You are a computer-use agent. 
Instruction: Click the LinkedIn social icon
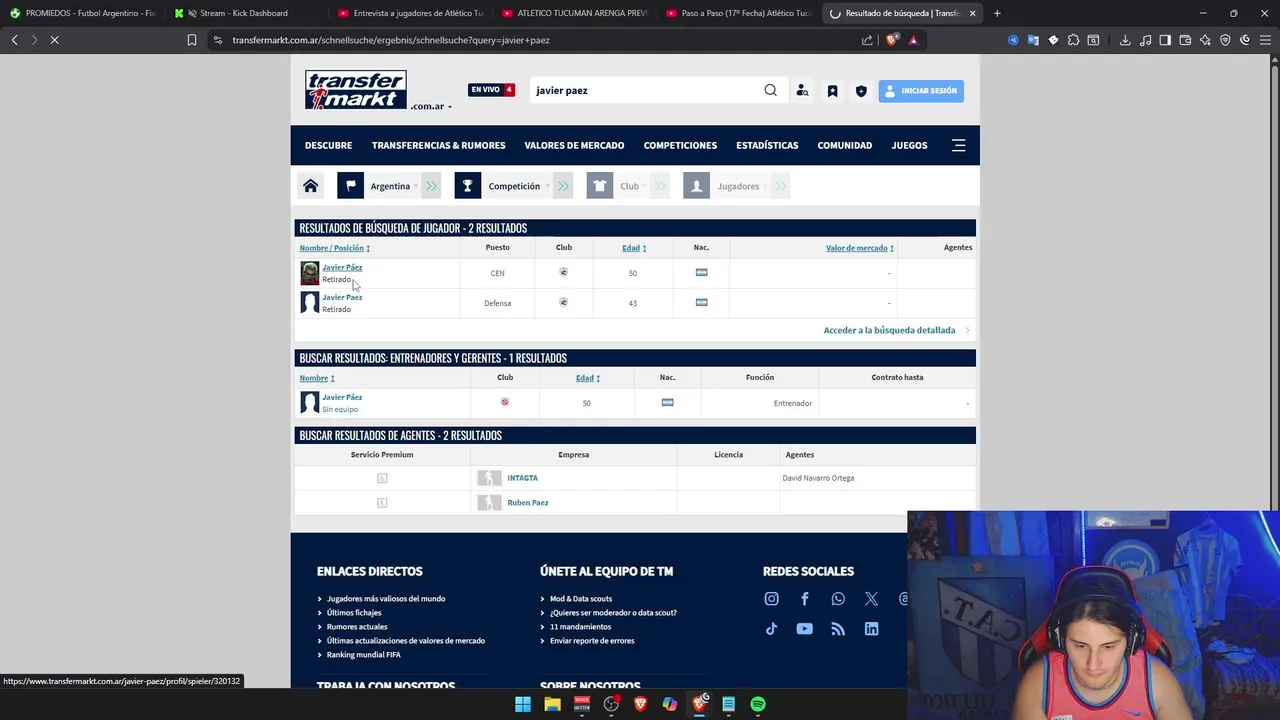(x=871, y=629)
